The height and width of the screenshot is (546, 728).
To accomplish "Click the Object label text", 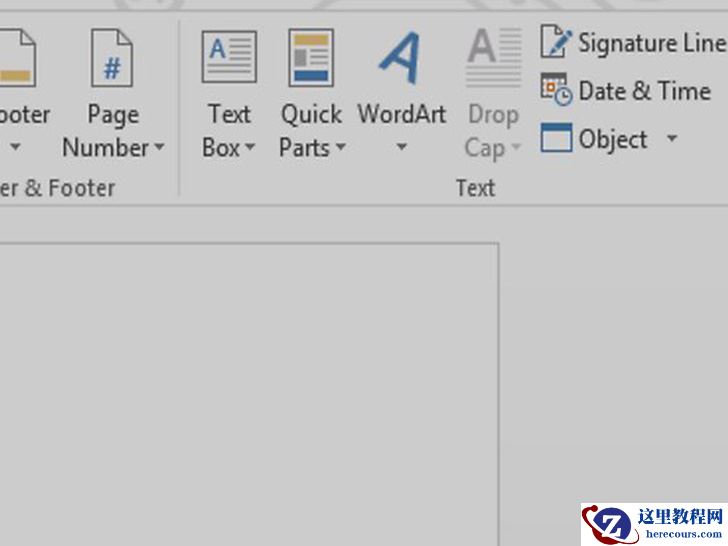I will point(613,139).
